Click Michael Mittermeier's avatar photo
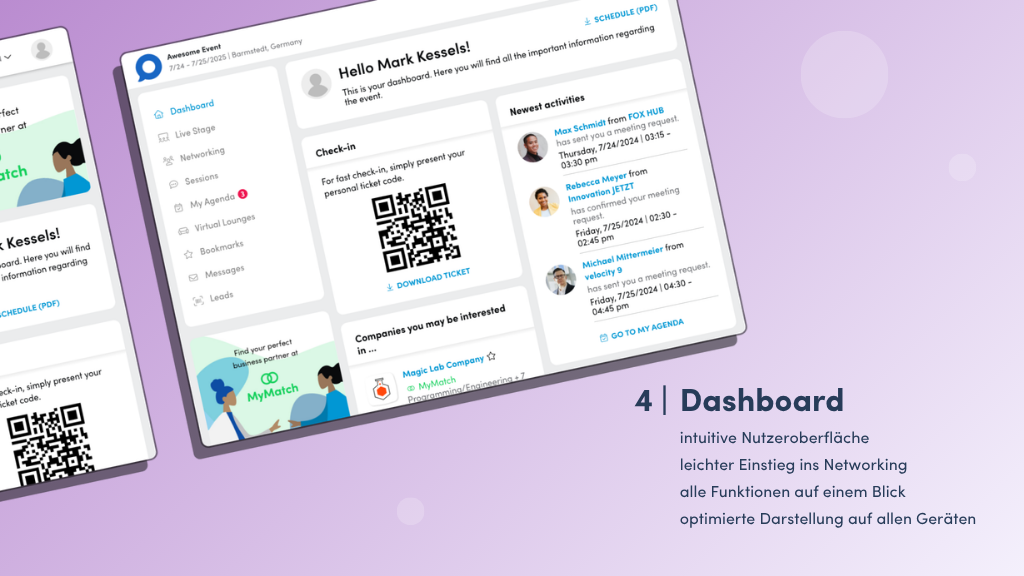1024x576 pixels. [561, 280]
